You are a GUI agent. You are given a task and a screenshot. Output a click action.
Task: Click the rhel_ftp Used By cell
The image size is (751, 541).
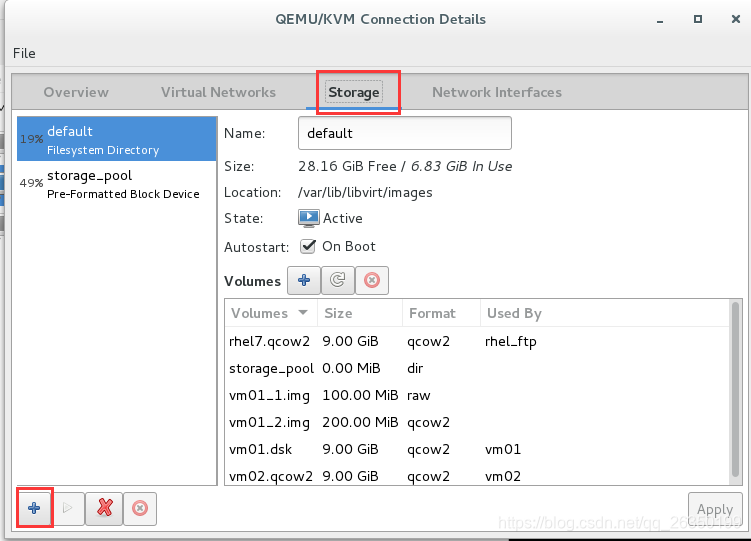pos(511,342)
